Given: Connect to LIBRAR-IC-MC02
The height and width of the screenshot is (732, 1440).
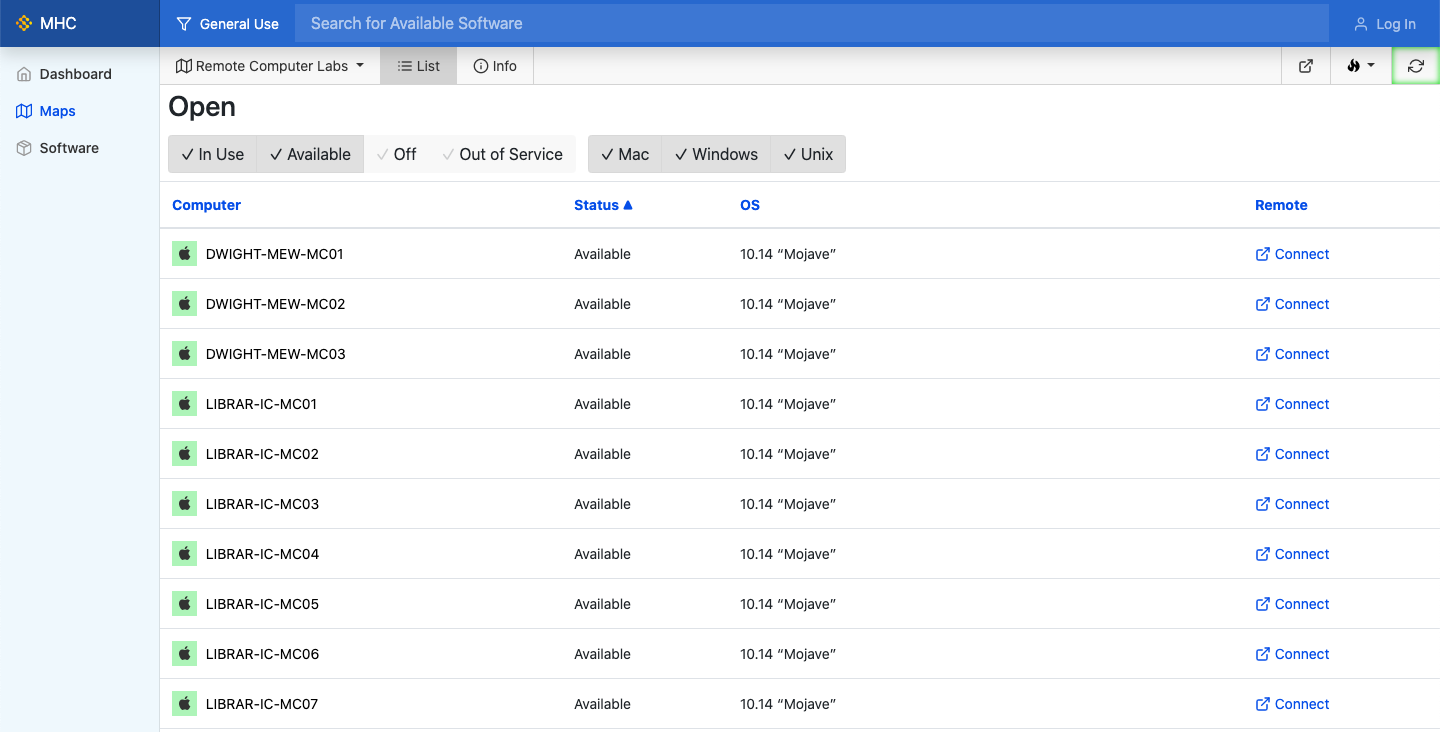Looking at the screenshot, I should pos(1292,454).
